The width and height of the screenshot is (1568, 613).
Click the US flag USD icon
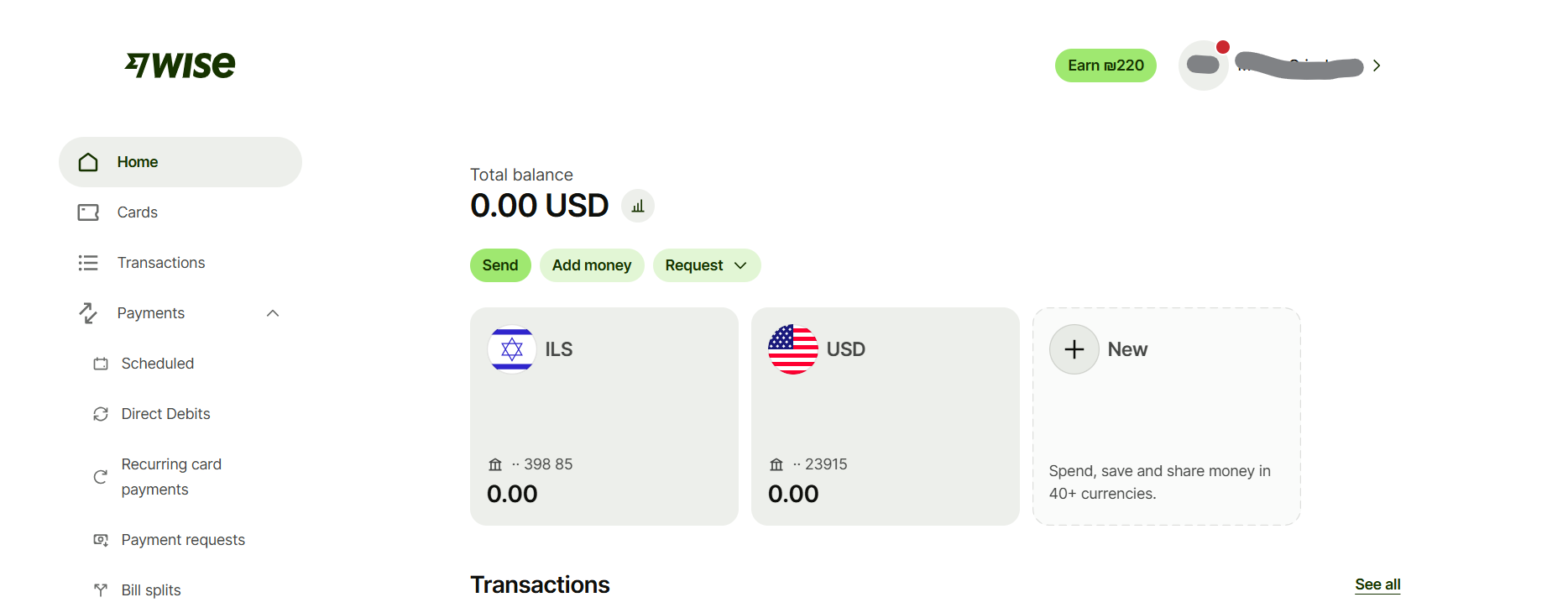793,349
